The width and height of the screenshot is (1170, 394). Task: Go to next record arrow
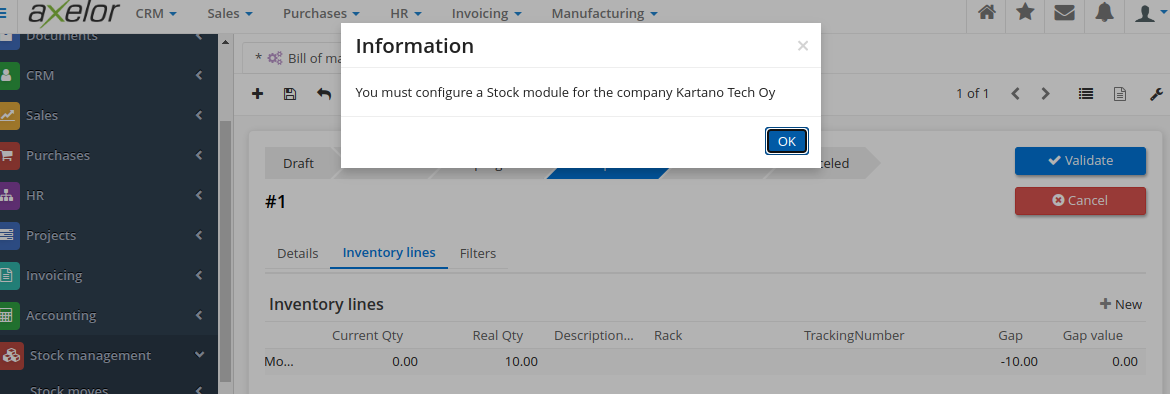[1045, 93]
